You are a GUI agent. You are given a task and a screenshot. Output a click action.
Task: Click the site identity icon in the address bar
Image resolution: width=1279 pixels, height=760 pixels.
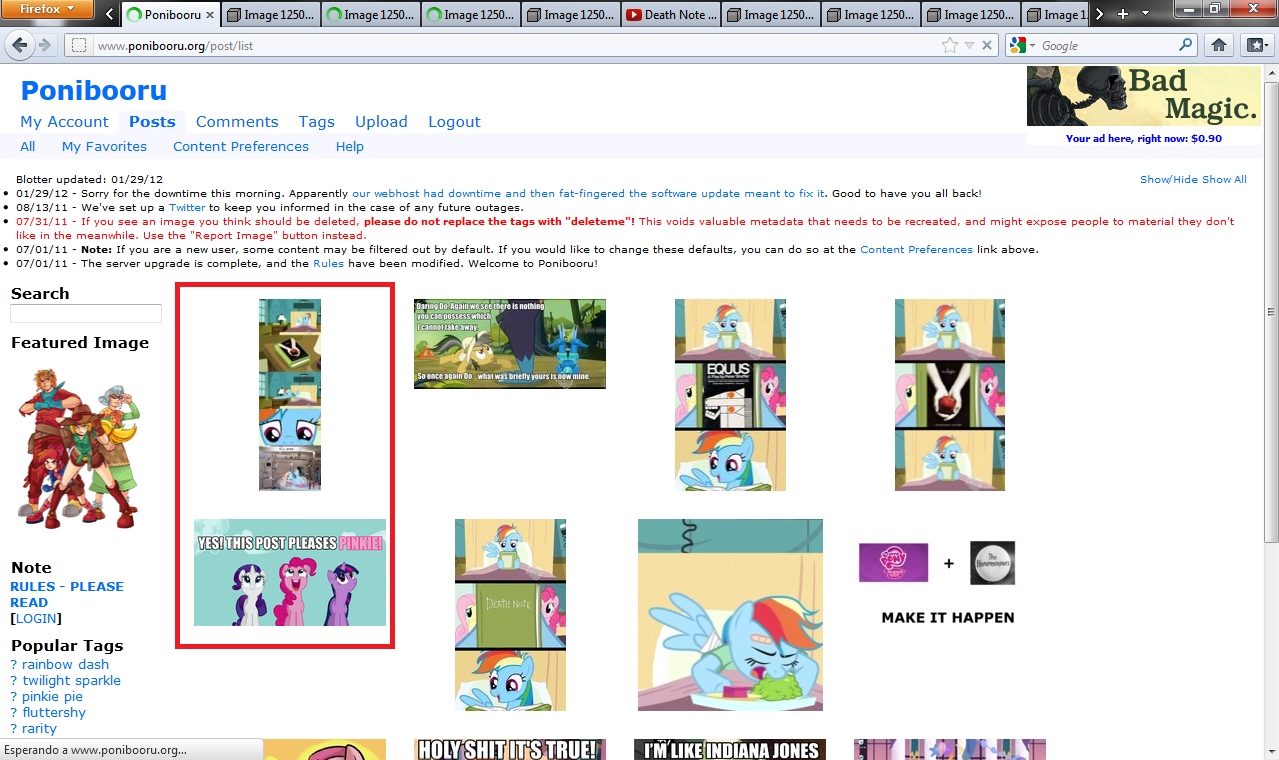click(x=80, y=45)
